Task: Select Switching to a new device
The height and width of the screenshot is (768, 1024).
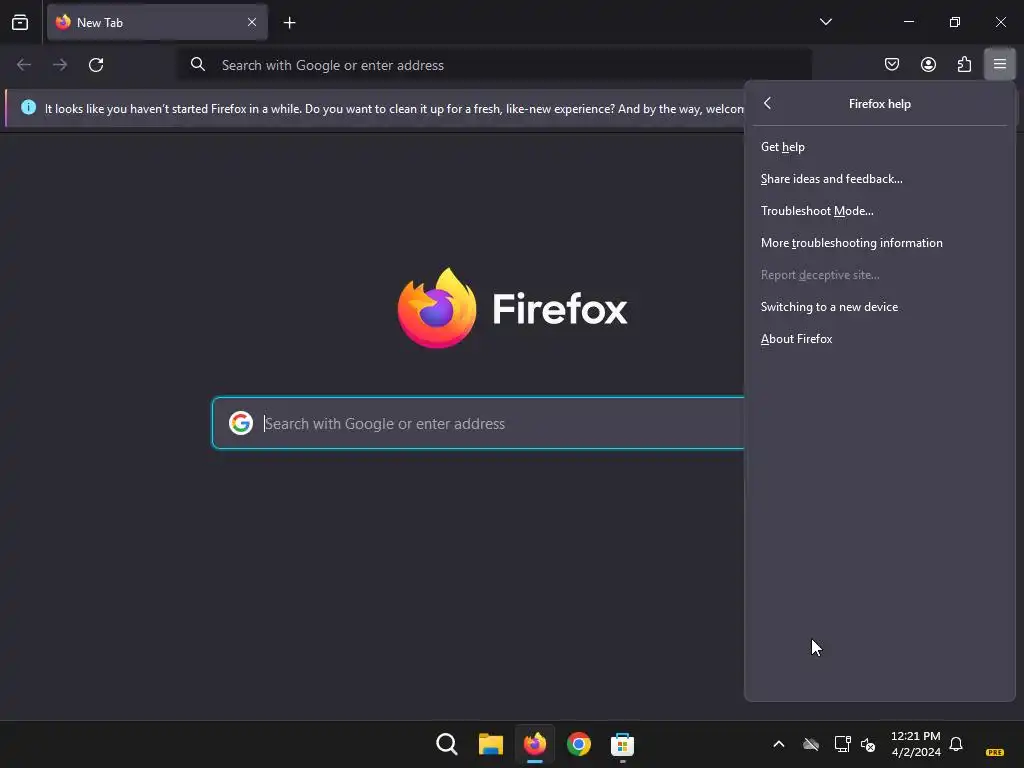Action: coord(880,307)
